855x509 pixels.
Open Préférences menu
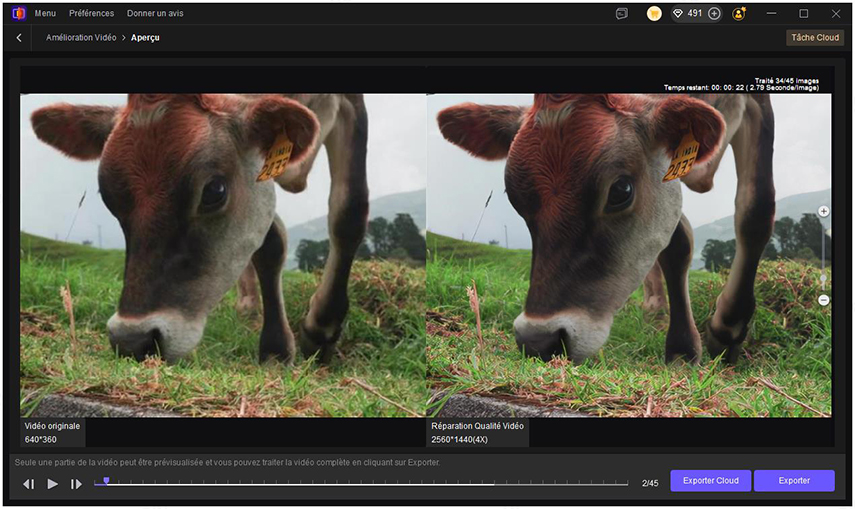coord(92,13)
